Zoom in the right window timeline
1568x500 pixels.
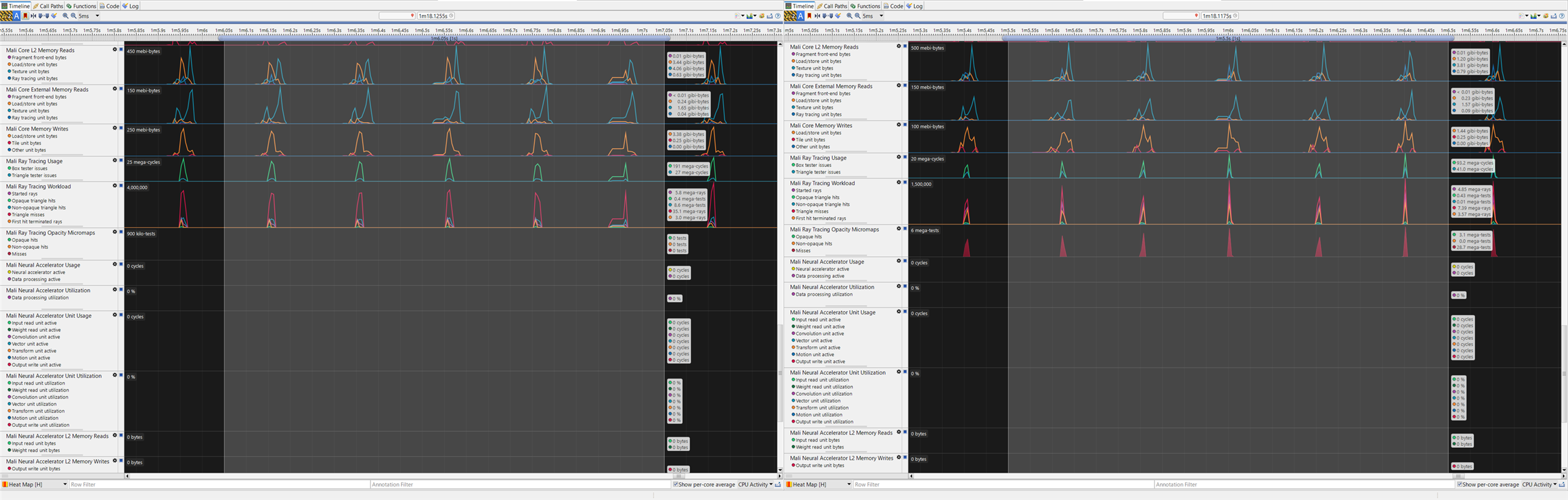tap(850, 16)
